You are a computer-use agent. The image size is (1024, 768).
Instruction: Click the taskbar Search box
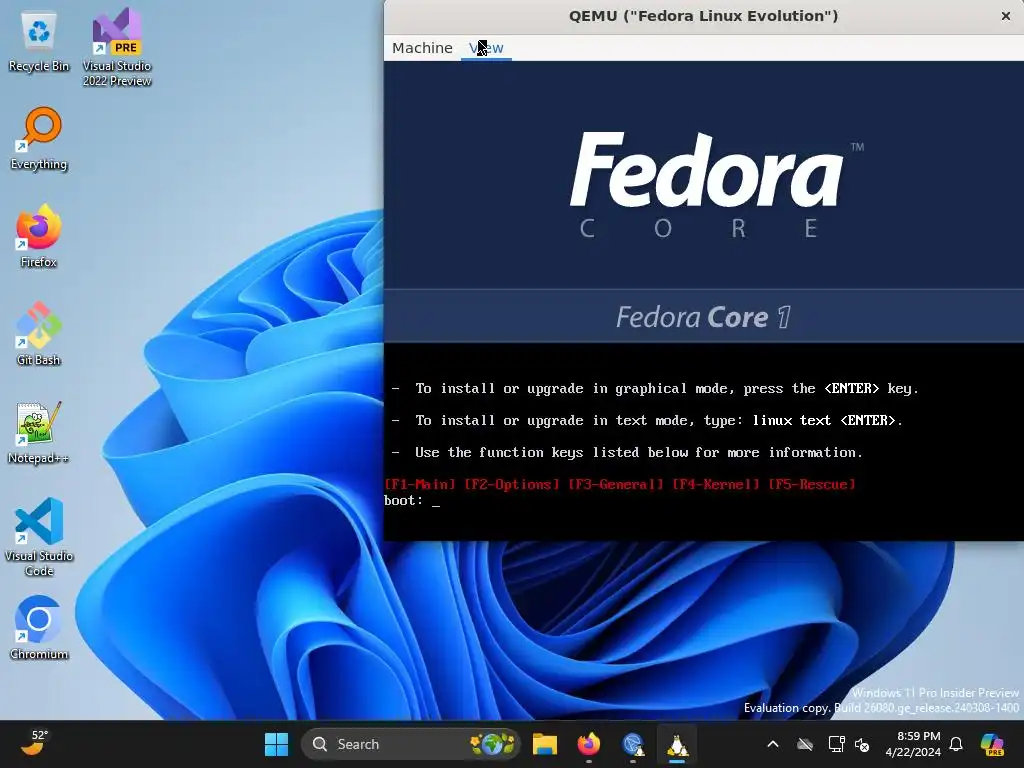tap(411, 744)
